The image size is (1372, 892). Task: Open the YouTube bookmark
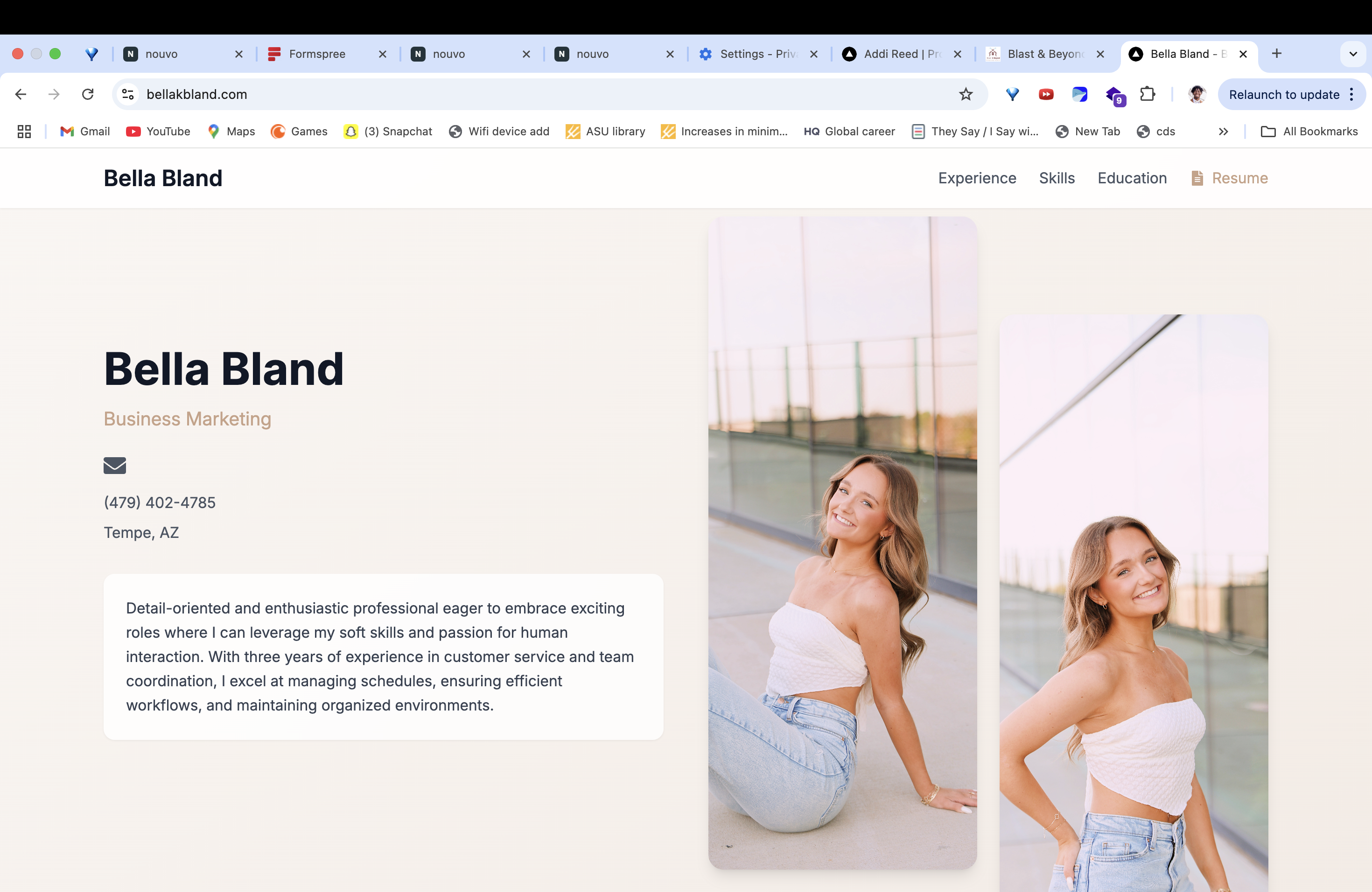[x=158, y=132]
